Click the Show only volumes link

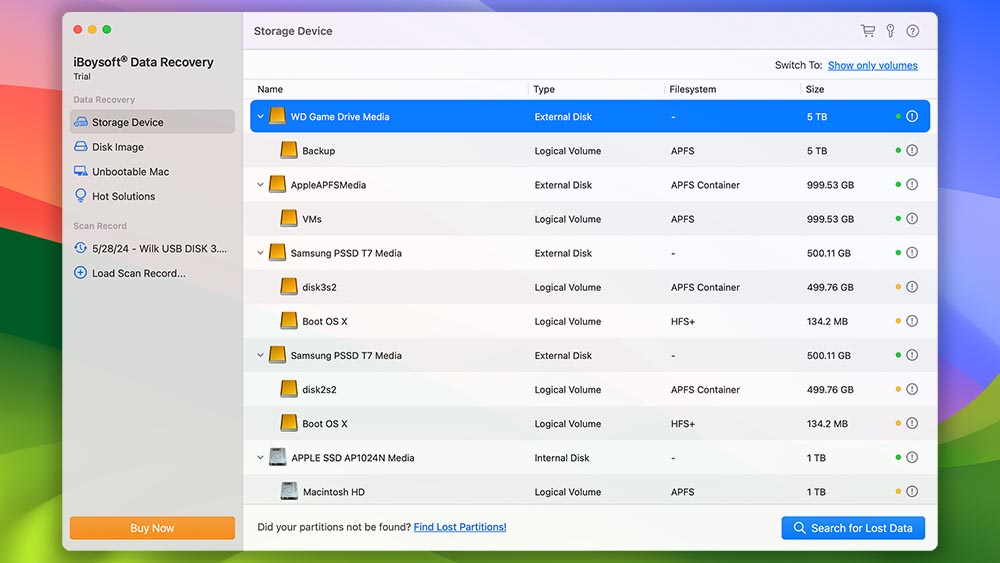pos(872,65)
